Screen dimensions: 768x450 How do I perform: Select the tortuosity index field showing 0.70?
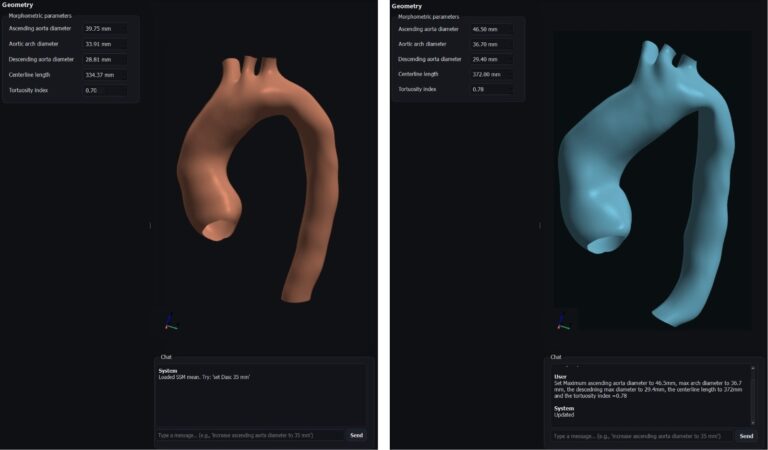[104, 91]
